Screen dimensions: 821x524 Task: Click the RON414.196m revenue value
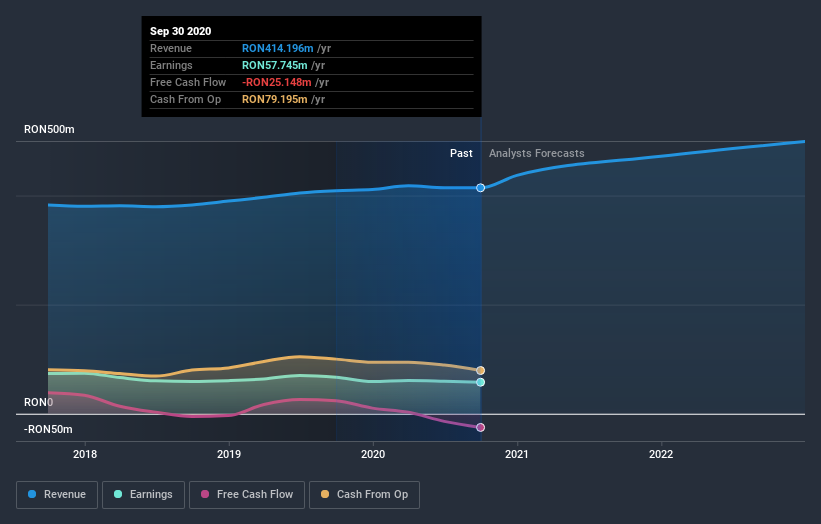point(278,48)
